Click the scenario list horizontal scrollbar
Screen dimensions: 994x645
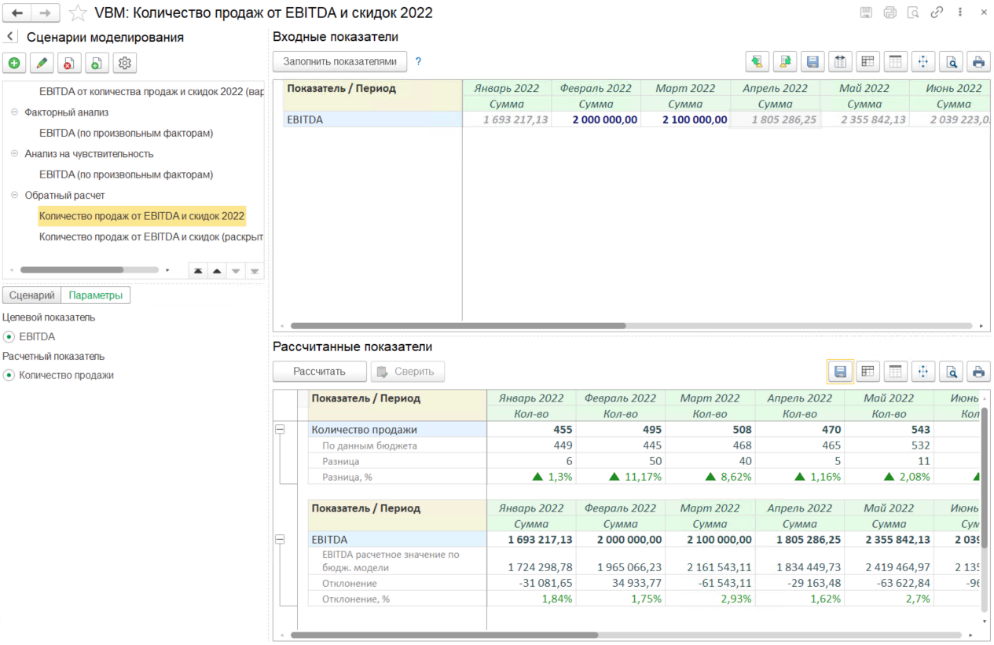pyautogui.click(x=72, y=270)
